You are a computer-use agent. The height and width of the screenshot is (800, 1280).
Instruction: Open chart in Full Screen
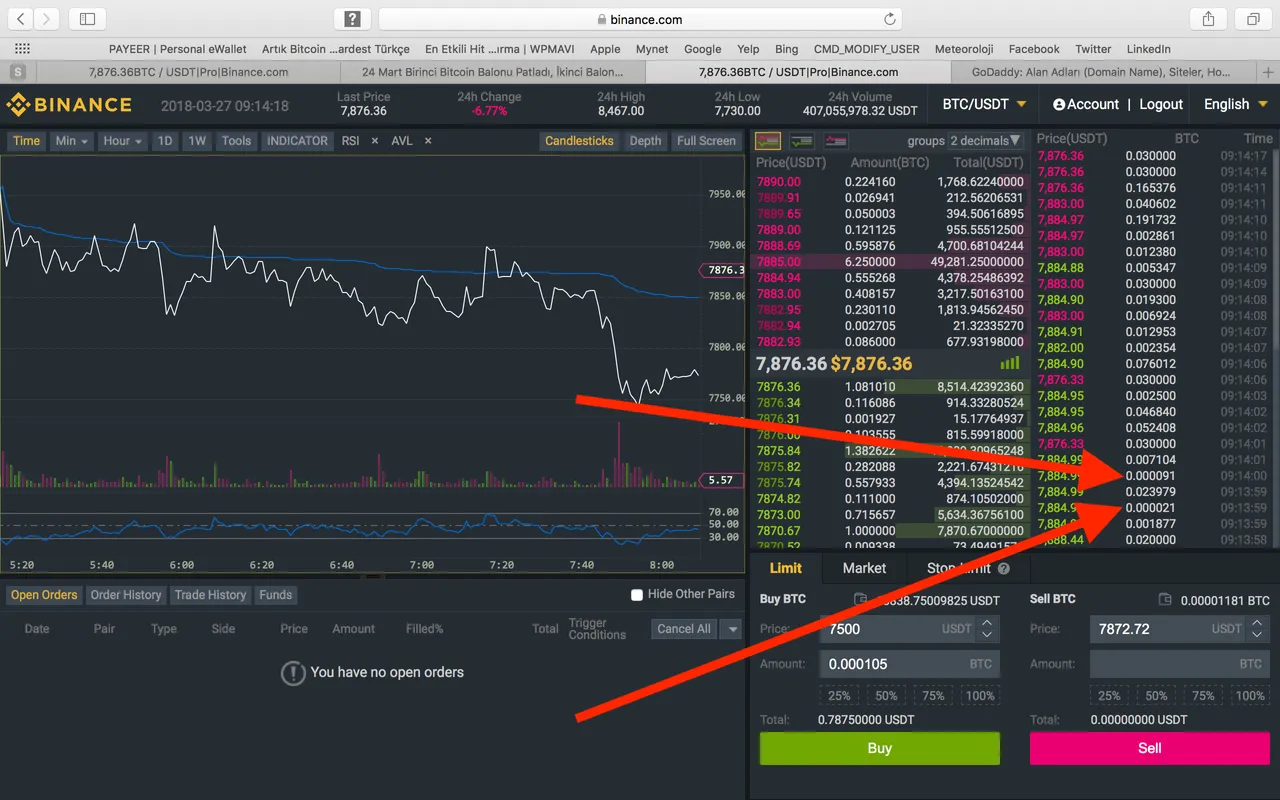pyautogui.click(x=706, y=141)
